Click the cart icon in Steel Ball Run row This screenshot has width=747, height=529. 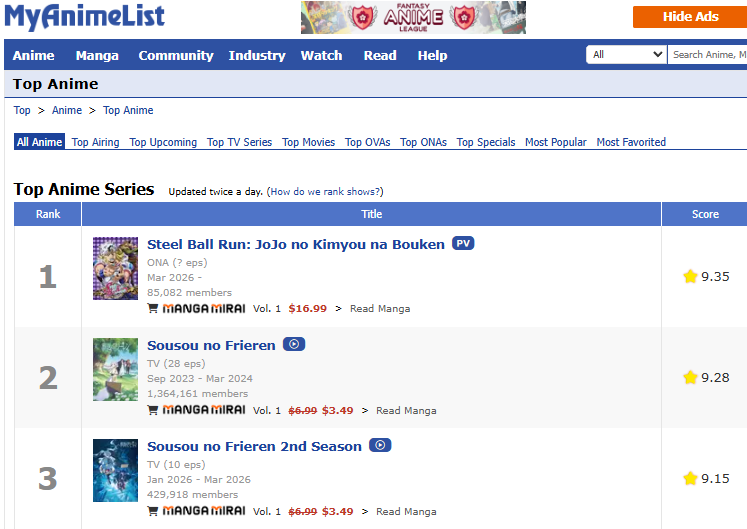[152, 308]
